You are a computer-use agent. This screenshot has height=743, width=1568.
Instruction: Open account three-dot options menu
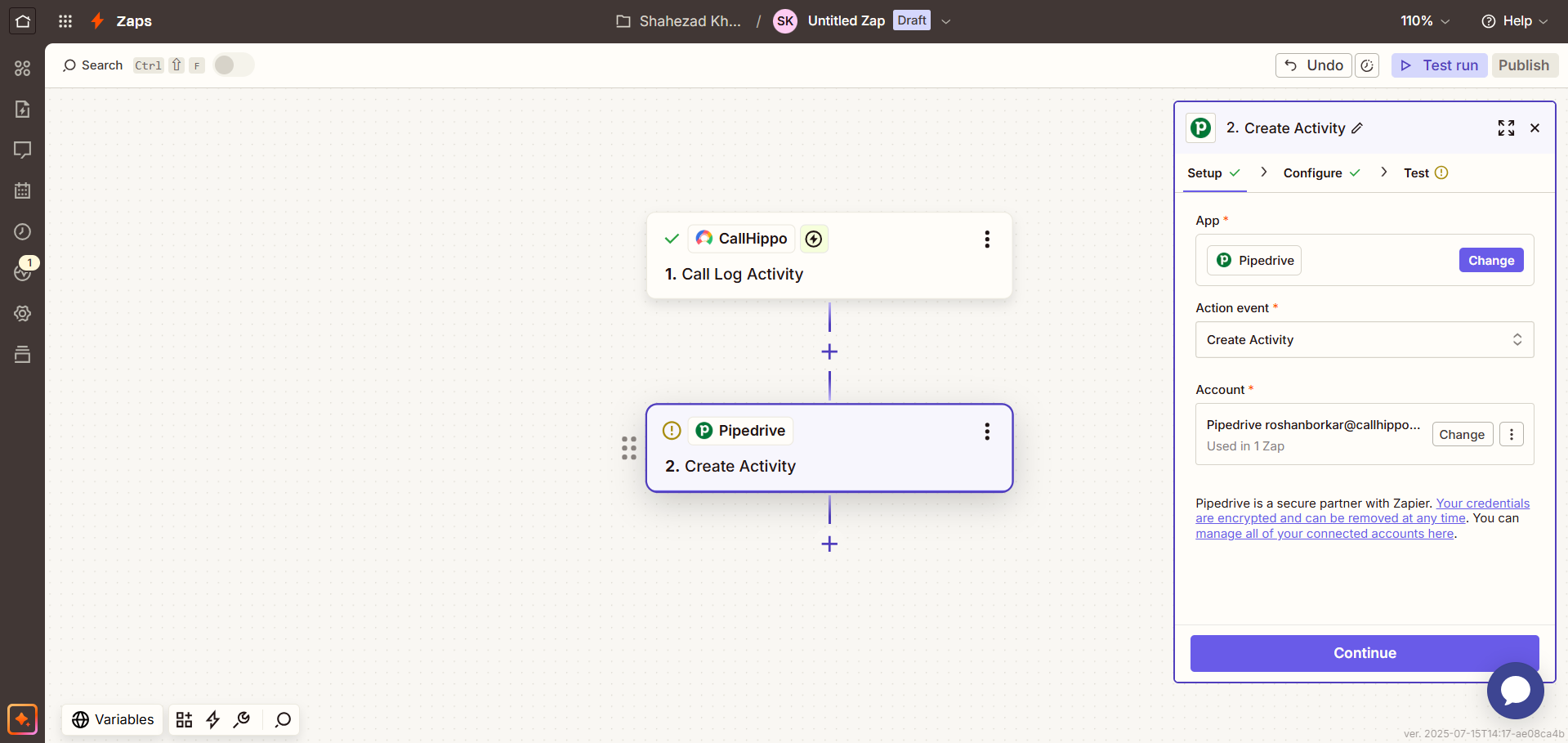coord(1511,434)
